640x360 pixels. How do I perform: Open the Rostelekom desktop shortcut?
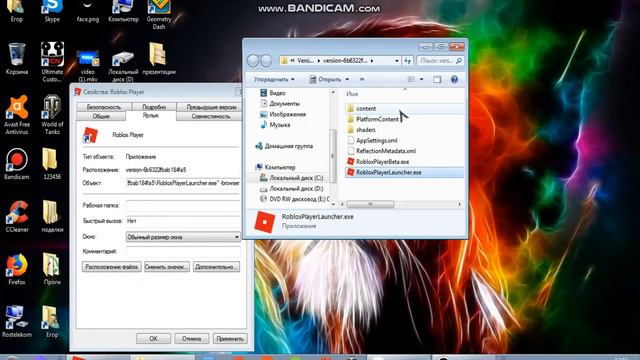pyautogui.click(x=17, y=322)
